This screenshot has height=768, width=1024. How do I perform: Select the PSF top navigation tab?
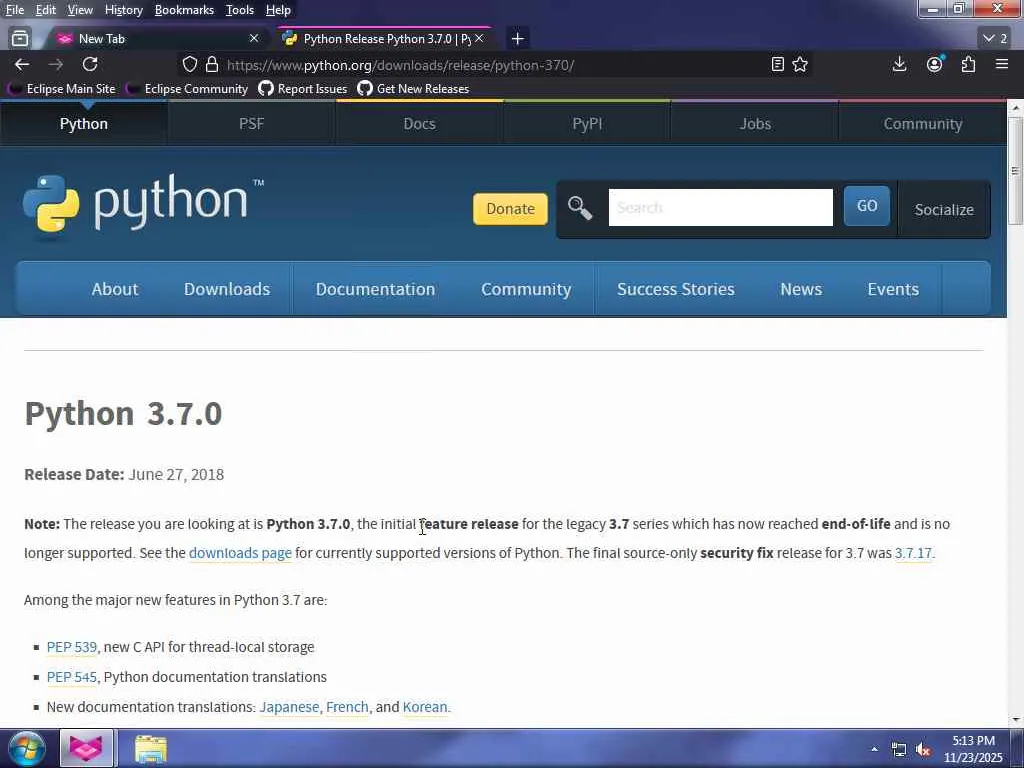coord(251,123)
